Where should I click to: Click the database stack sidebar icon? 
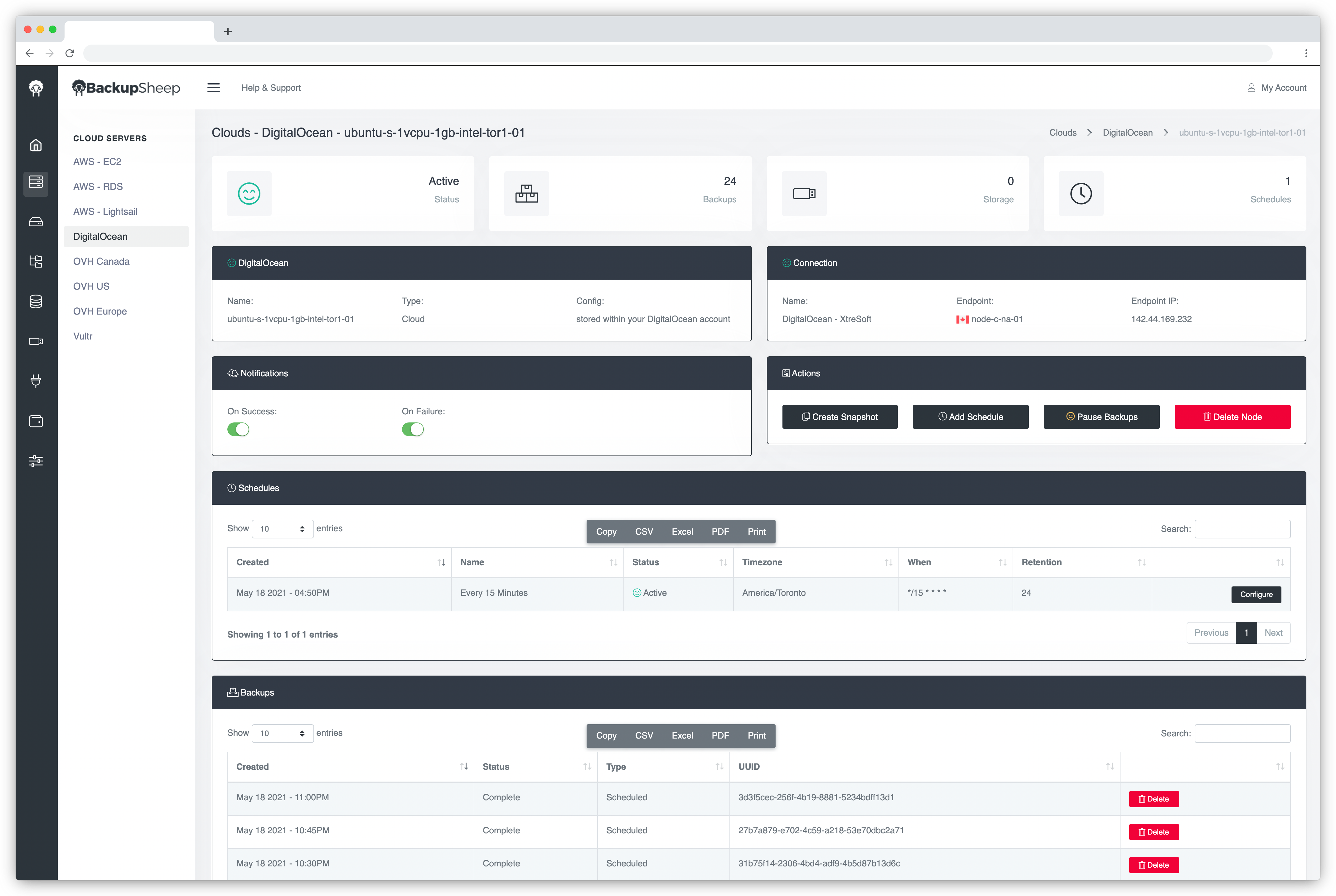pos(36,302)
